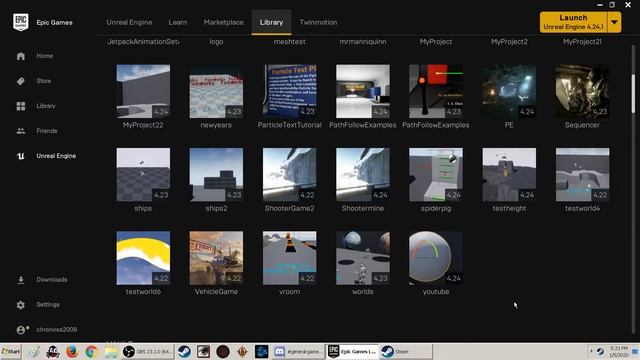
Task: Open the spiderpig project thumbnail
Action: [x=436, y=175]
